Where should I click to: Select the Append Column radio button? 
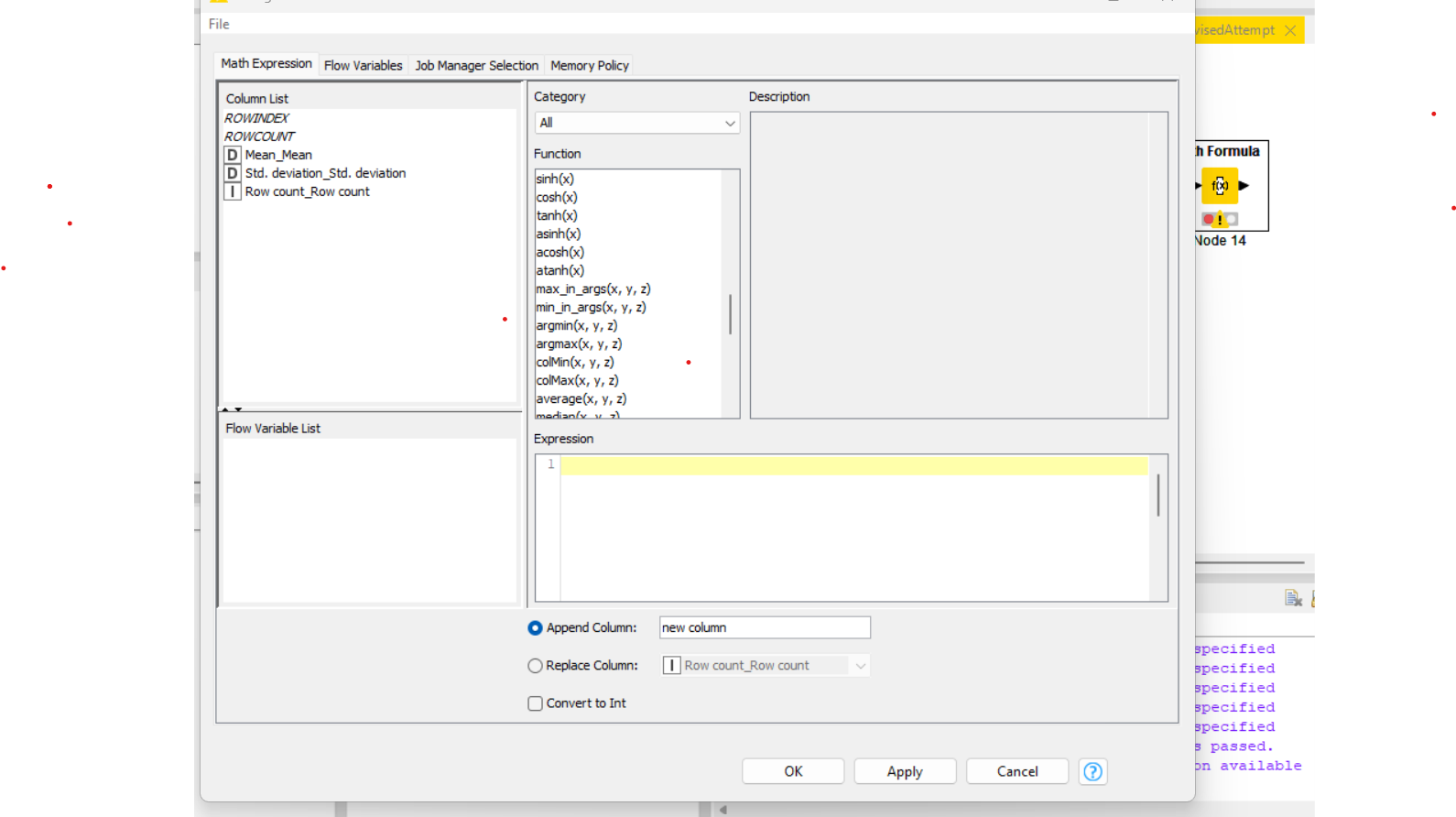tap(535, 628)
